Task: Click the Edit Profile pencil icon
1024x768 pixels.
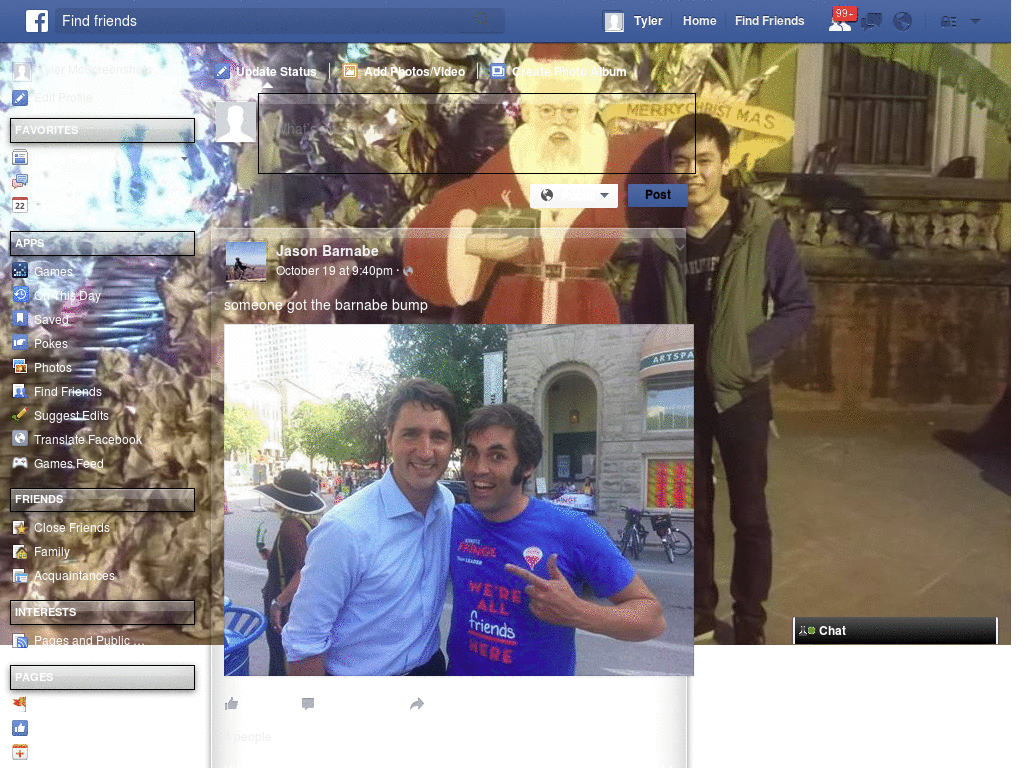Action: click(20, 98)
